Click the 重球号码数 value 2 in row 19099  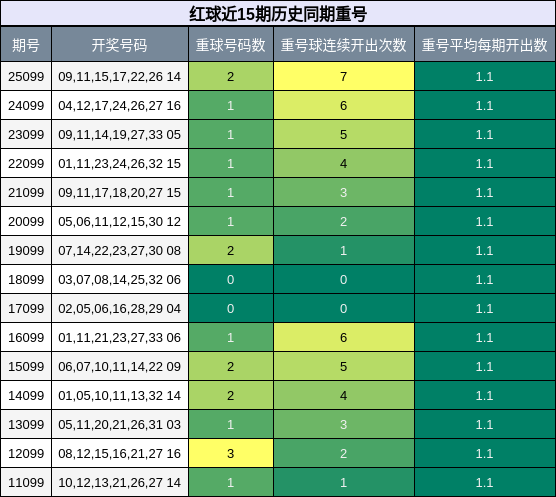click(x=231, y=251)
